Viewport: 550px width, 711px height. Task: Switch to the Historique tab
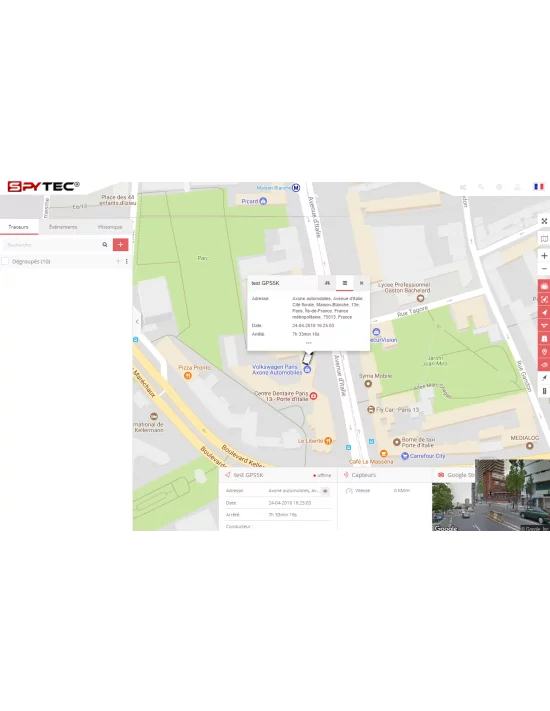(x=110, y=227)
